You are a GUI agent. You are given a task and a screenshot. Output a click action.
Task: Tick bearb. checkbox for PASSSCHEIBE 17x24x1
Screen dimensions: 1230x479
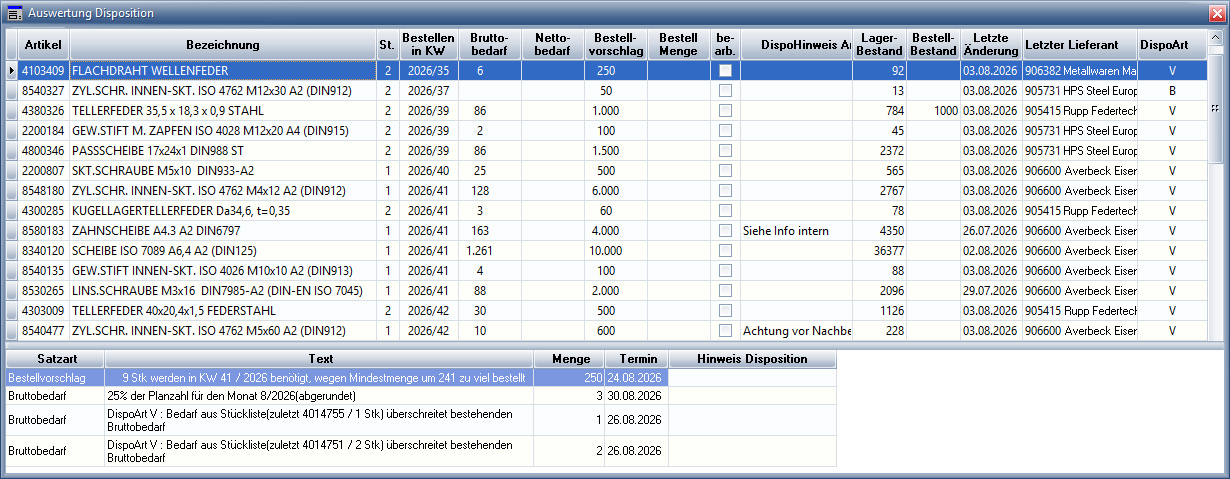click(725, 151)
